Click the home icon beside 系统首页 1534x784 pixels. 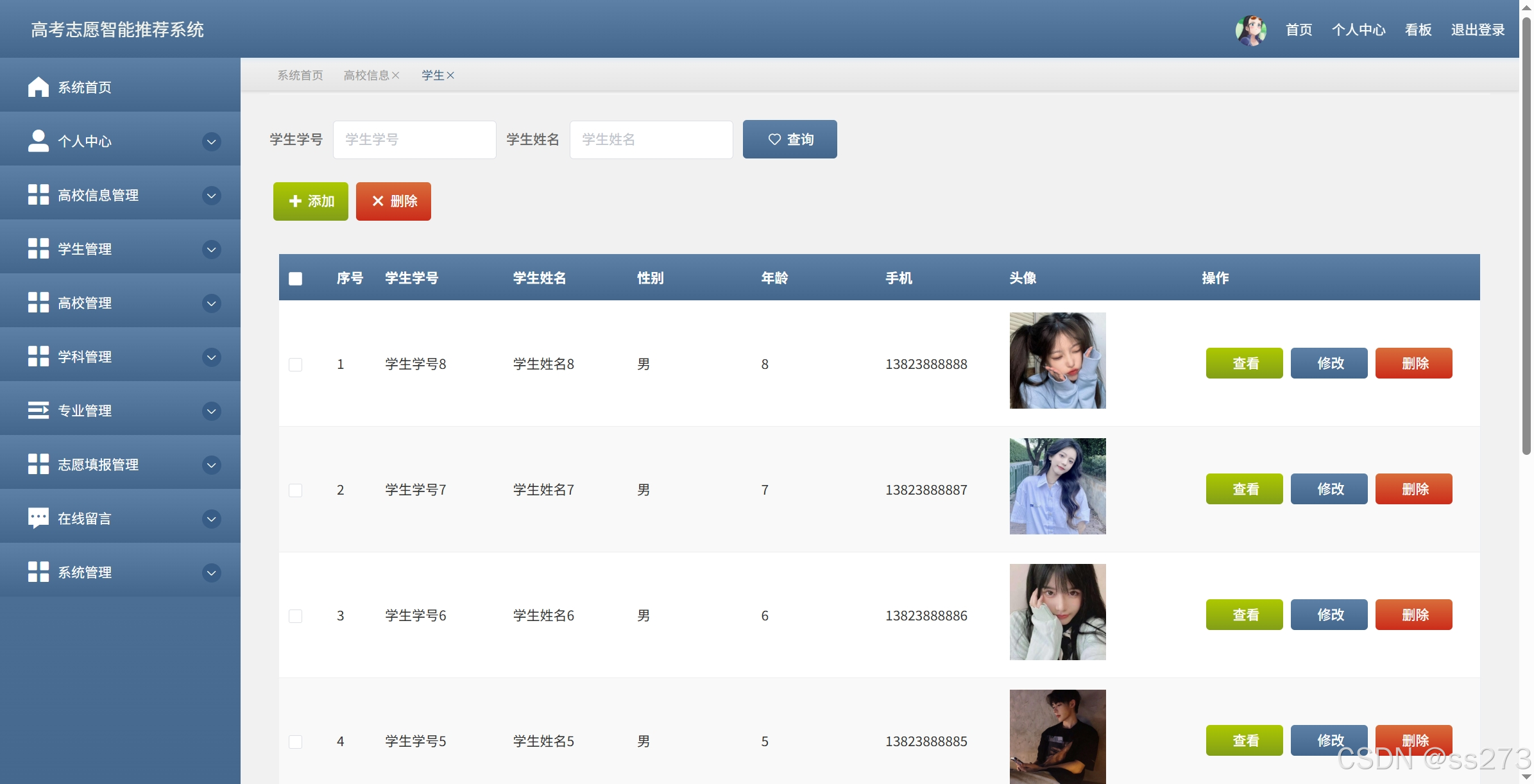coord(38,87)
